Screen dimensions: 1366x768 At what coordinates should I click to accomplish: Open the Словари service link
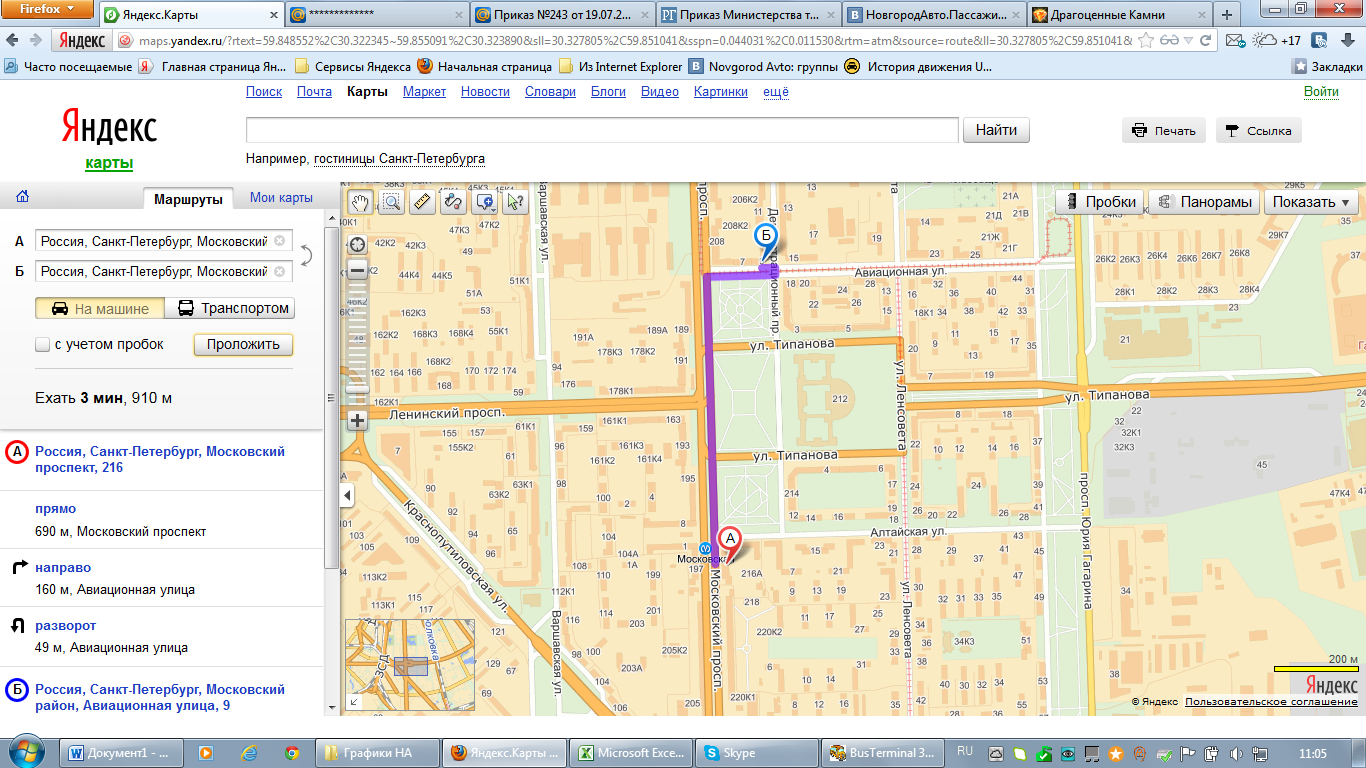click(550, 92)
